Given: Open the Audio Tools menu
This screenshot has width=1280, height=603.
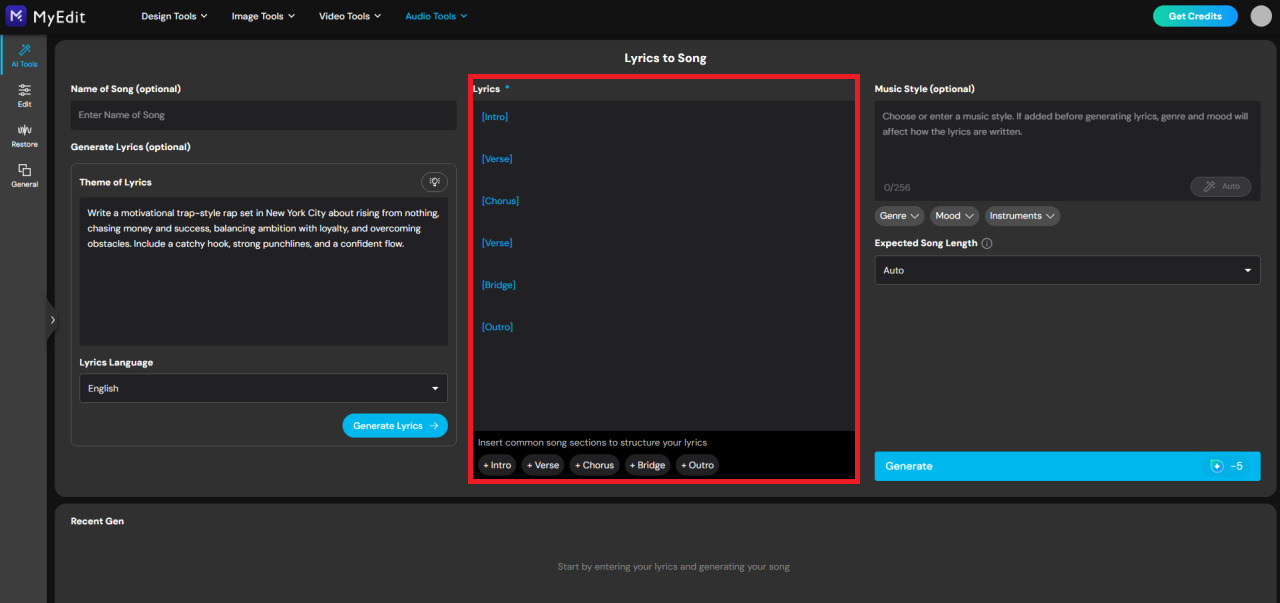Looking at the screenshot, I should pyautogui.click(x=435, y=15).
